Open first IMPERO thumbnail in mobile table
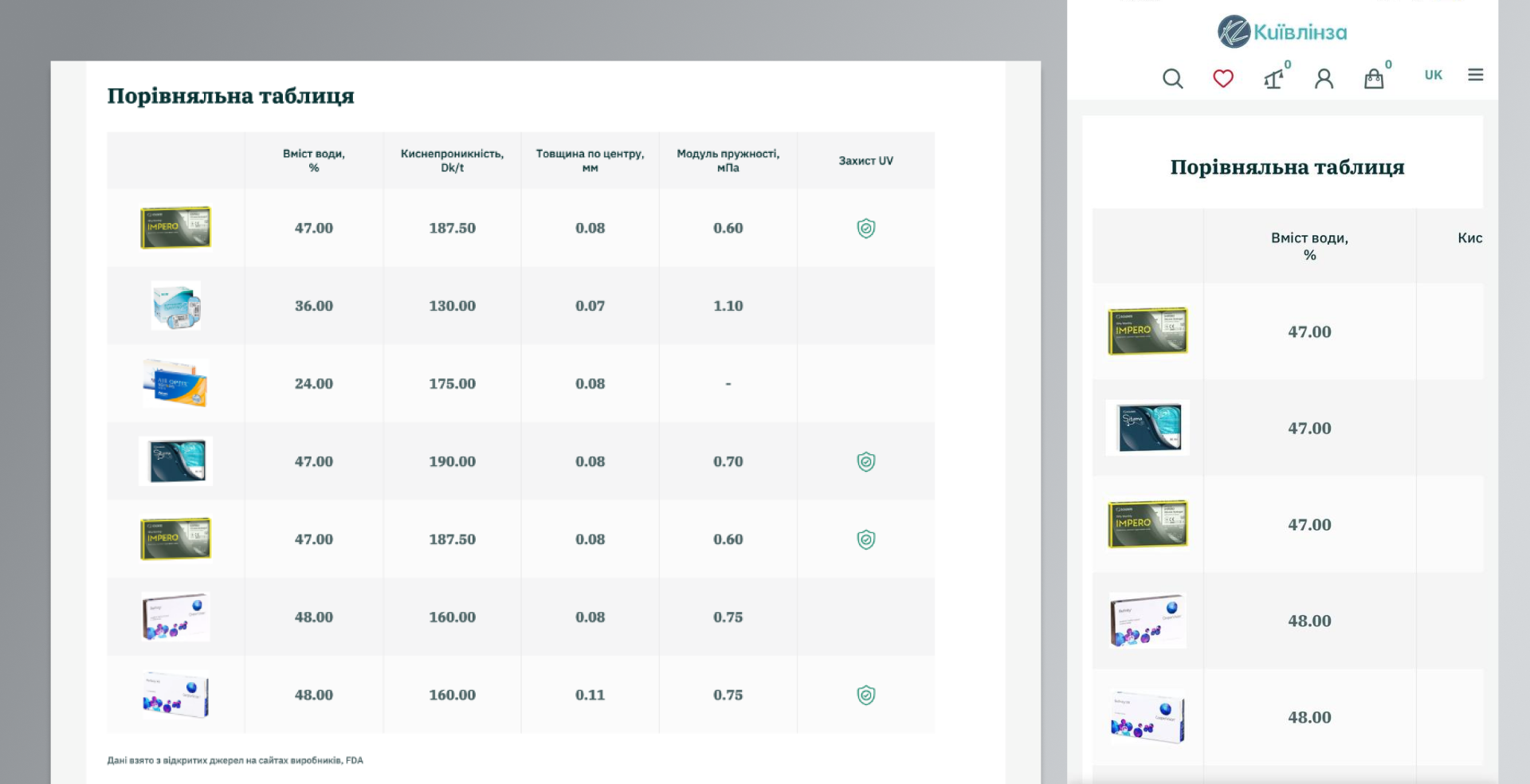 tap(1147, 331)
